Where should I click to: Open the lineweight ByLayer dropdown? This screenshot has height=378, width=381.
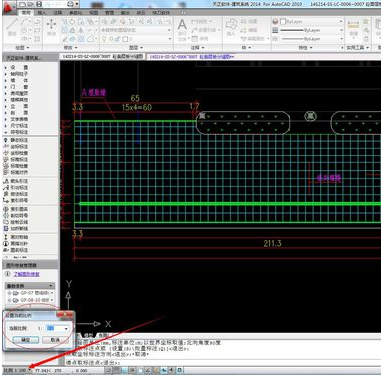[341, 30]
